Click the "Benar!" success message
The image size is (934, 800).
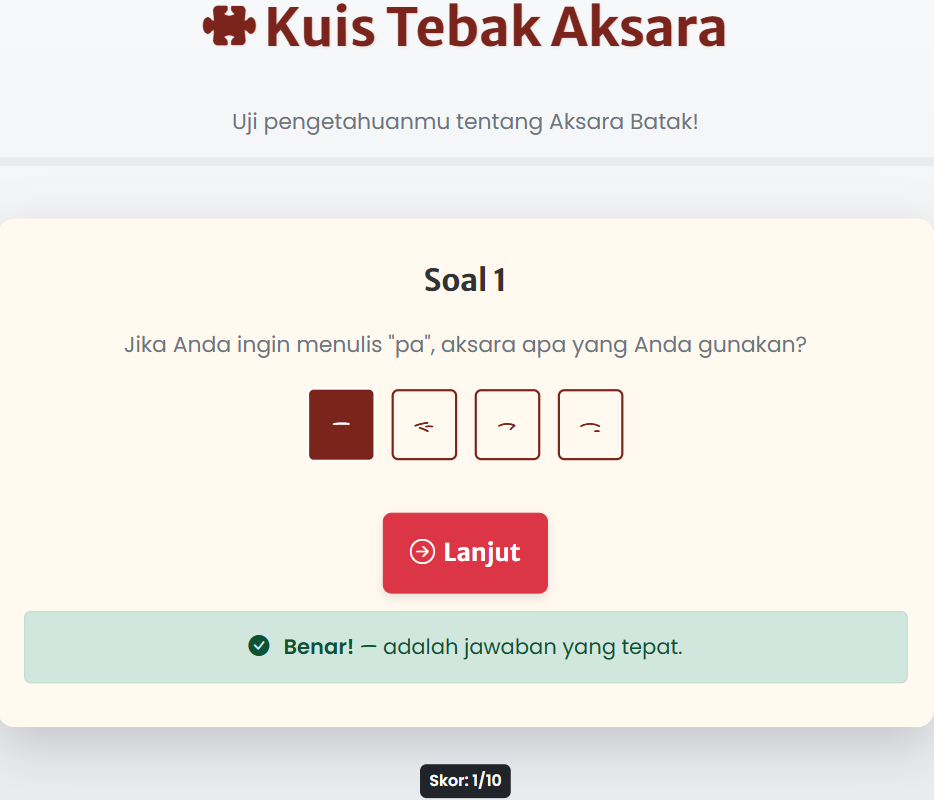317,646
